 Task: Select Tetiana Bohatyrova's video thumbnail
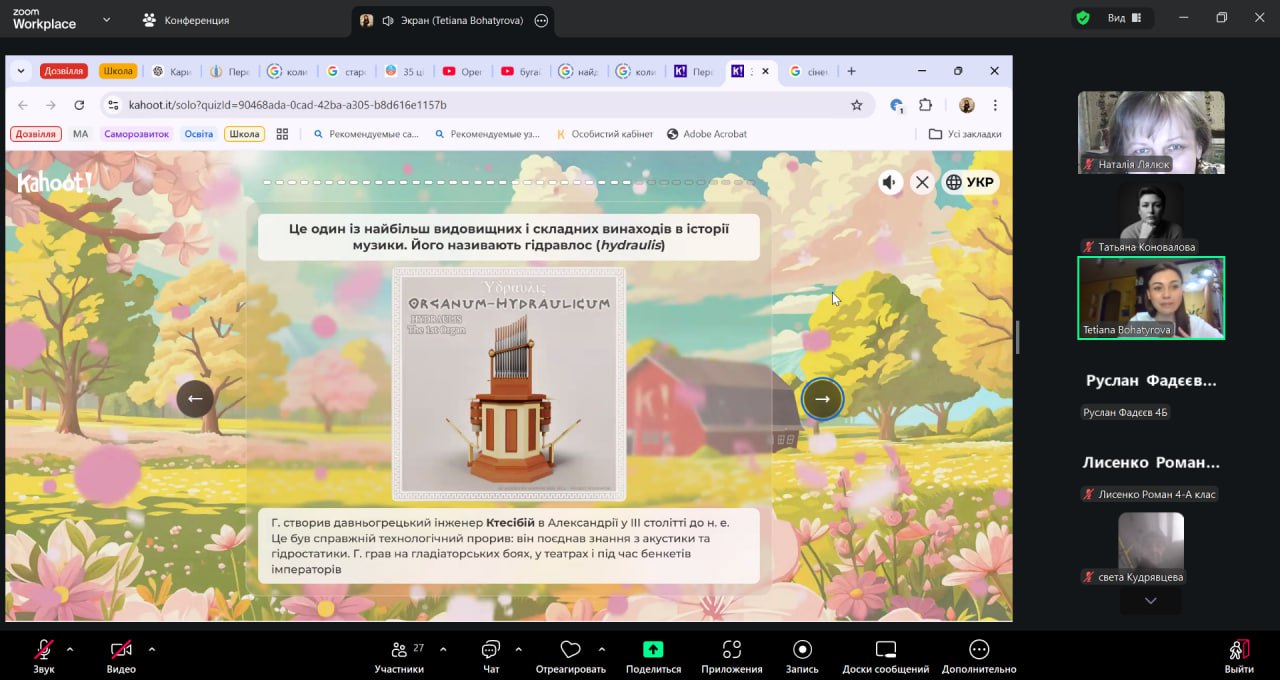point(1150,298)
